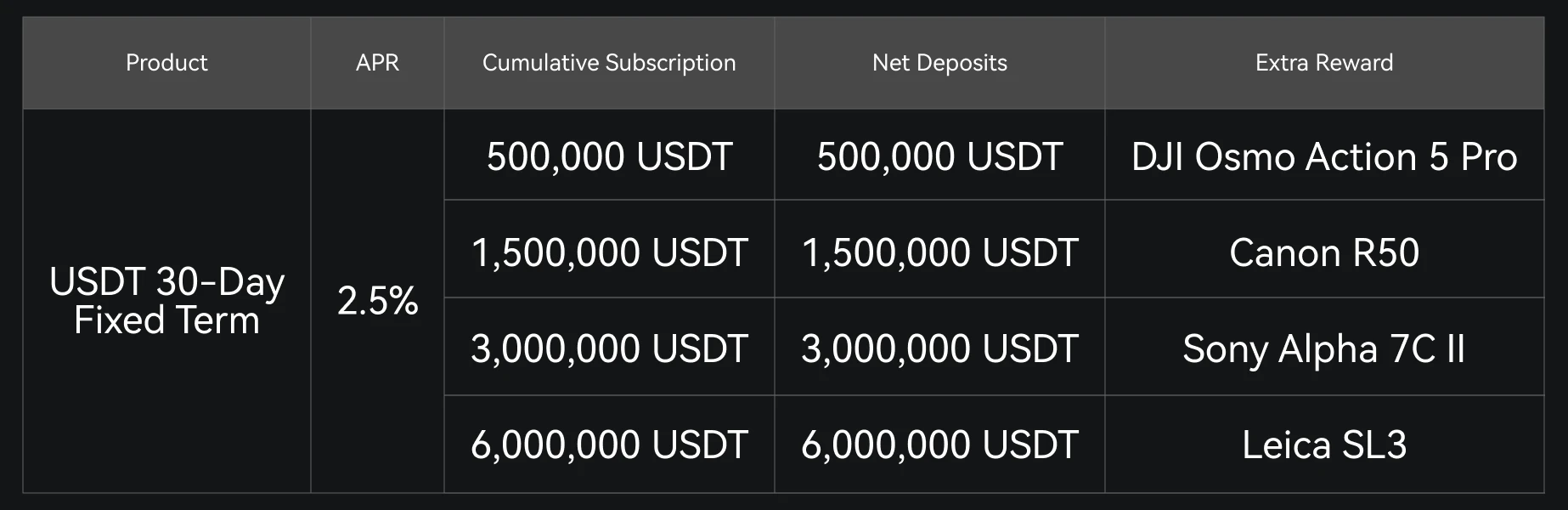The image size is (1568, 510).
Task: Click 3,000,000 USDT under Cumulative Subscription
Action: tap(609, 349)
